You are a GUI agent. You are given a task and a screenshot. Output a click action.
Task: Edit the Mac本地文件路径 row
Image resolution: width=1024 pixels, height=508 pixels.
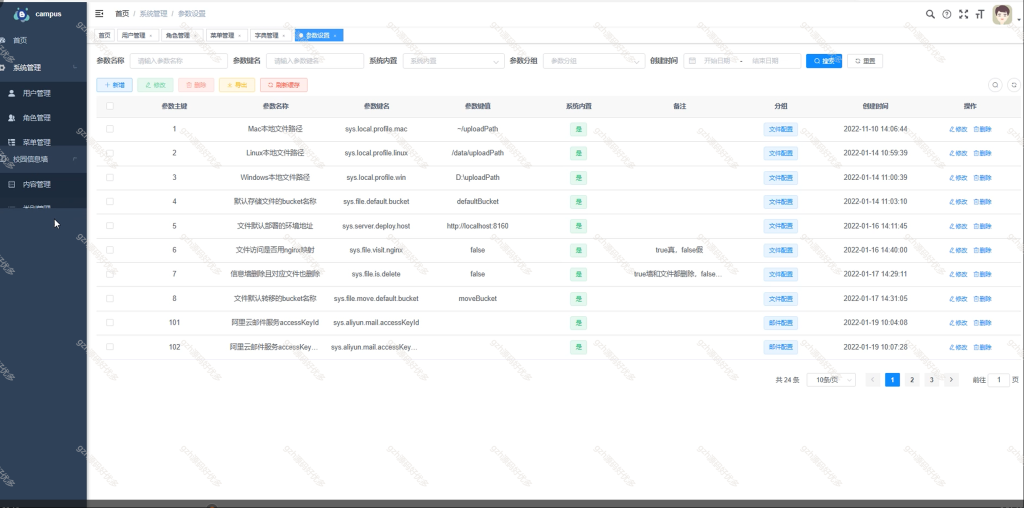click(x=958, y=129)
